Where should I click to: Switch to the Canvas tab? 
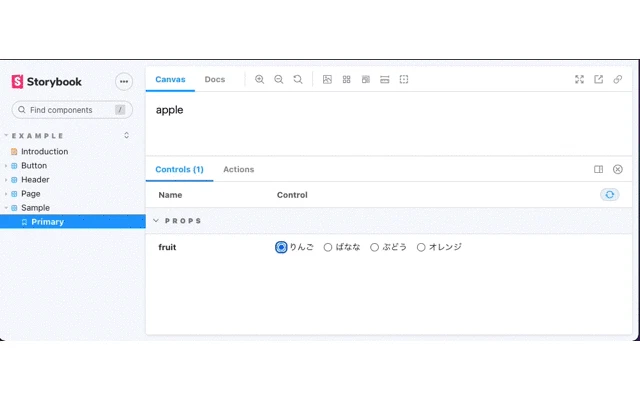170,80
